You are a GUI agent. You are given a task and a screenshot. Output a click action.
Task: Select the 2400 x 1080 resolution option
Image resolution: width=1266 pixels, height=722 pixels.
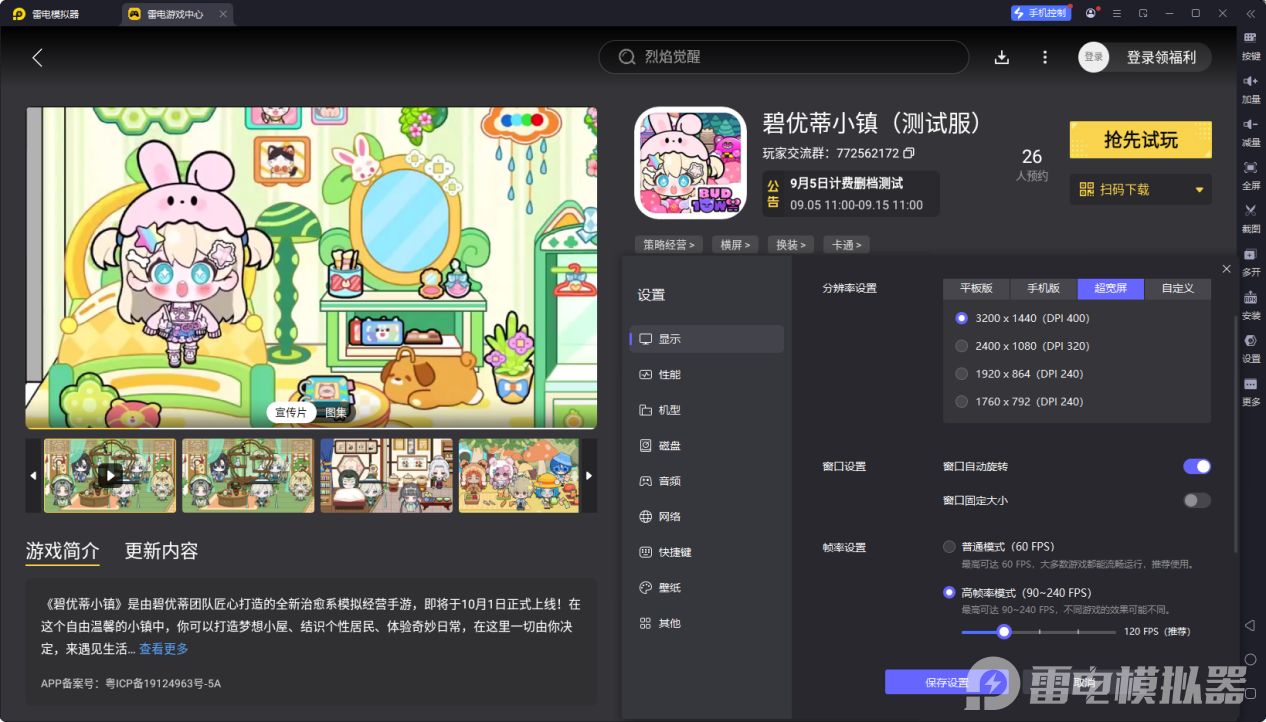tap(960, 345)
